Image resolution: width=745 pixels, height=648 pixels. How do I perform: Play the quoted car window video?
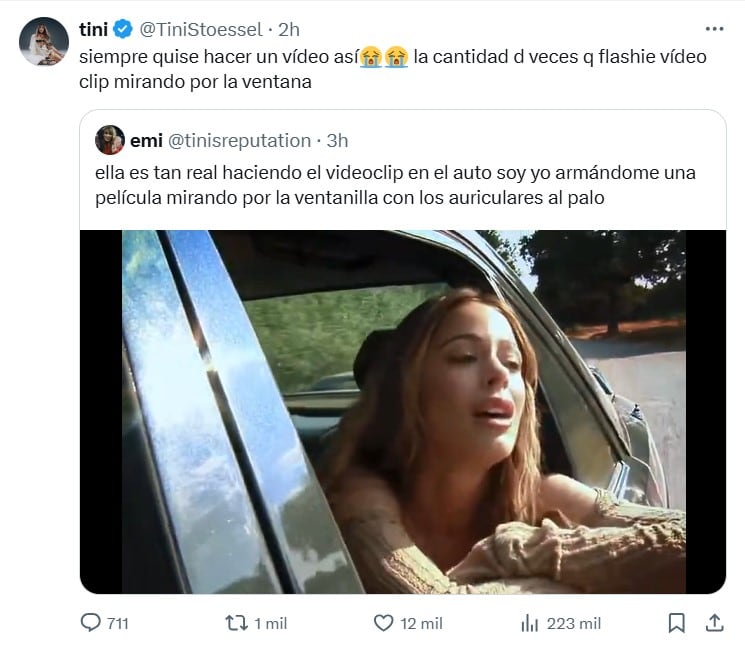(x=403, y=412)
